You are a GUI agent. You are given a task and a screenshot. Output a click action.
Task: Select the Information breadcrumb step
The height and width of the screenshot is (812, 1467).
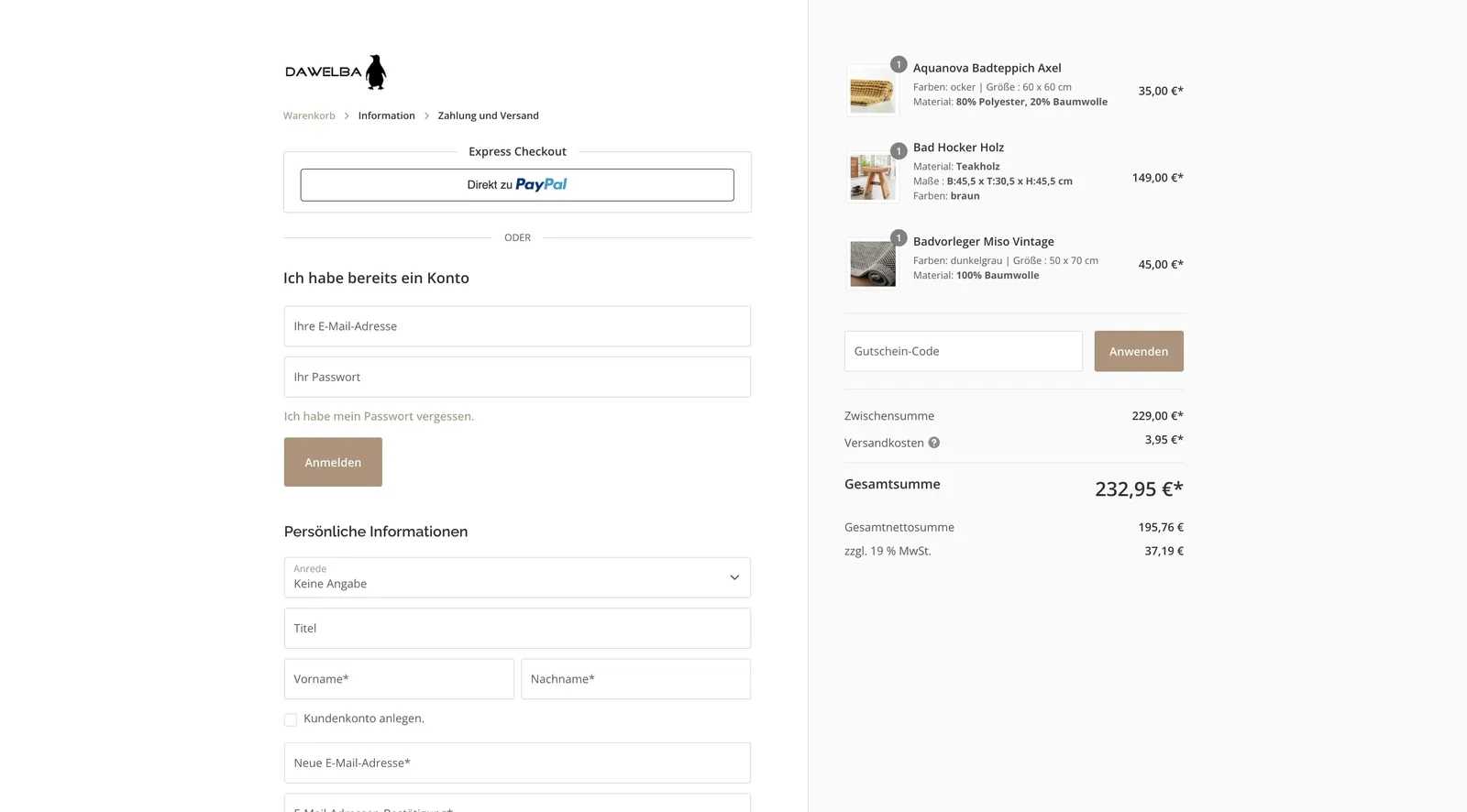(x=386, y=115)
